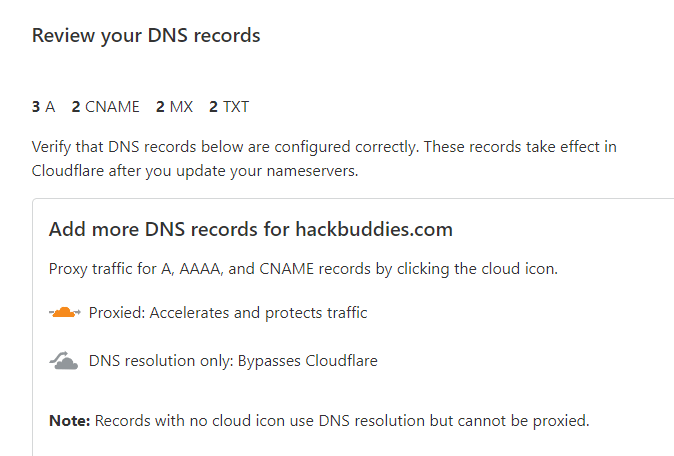This screenshot has height=456, width=674.
Task: Click the Proxied: Accelerates and protects traffic label
Action: (228, 312)
